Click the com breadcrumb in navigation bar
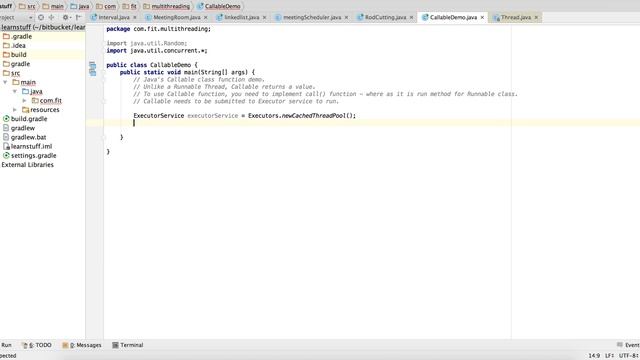 (106, 7)
